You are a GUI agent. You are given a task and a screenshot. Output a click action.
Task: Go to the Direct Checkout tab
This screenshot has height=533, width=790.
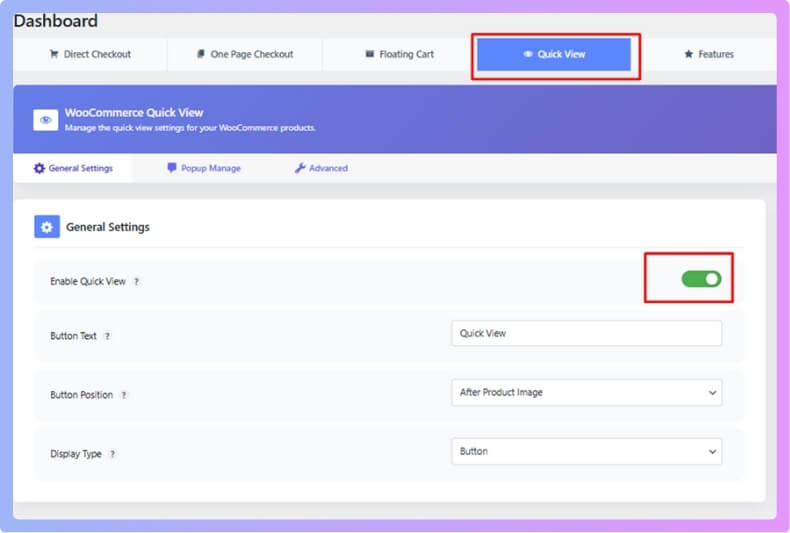pyautogui.click(x=90, y=54)
